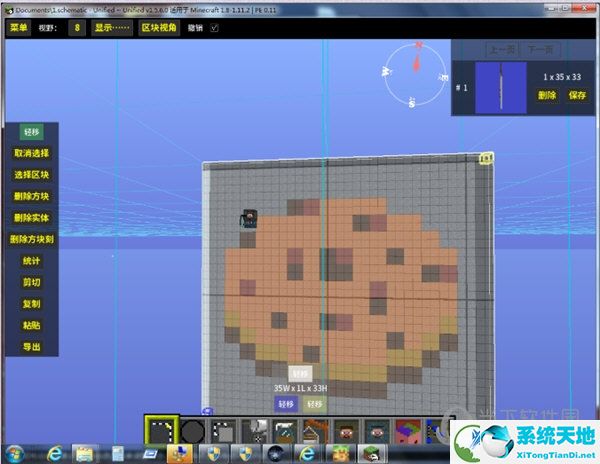600x464 pixels.
Task: Open 统计 block statistics
Action: [32, 261]
